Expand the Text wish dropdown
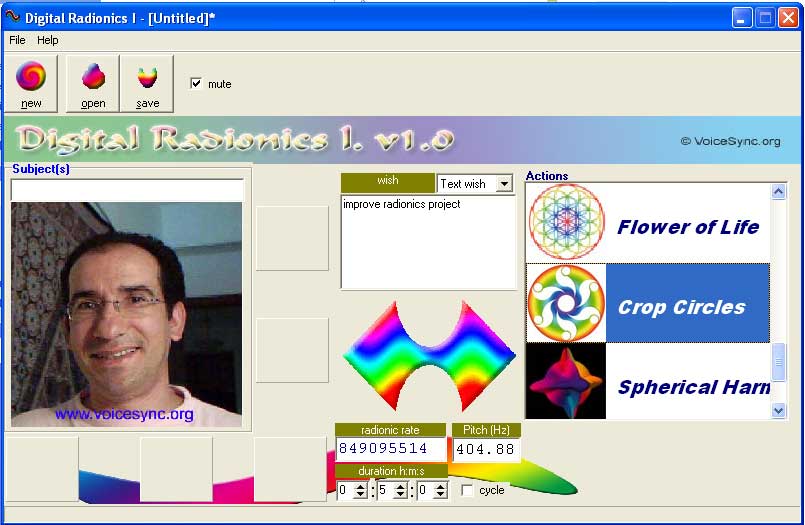 (504, 184)
